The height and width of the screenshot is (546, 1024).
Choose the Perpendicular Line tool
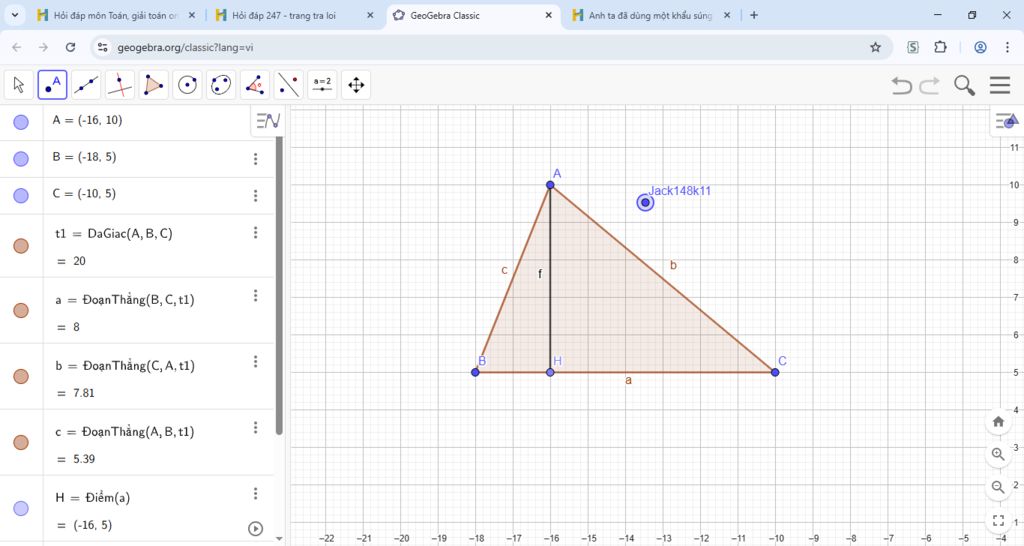pyautogui.click(x=120, y=85)
